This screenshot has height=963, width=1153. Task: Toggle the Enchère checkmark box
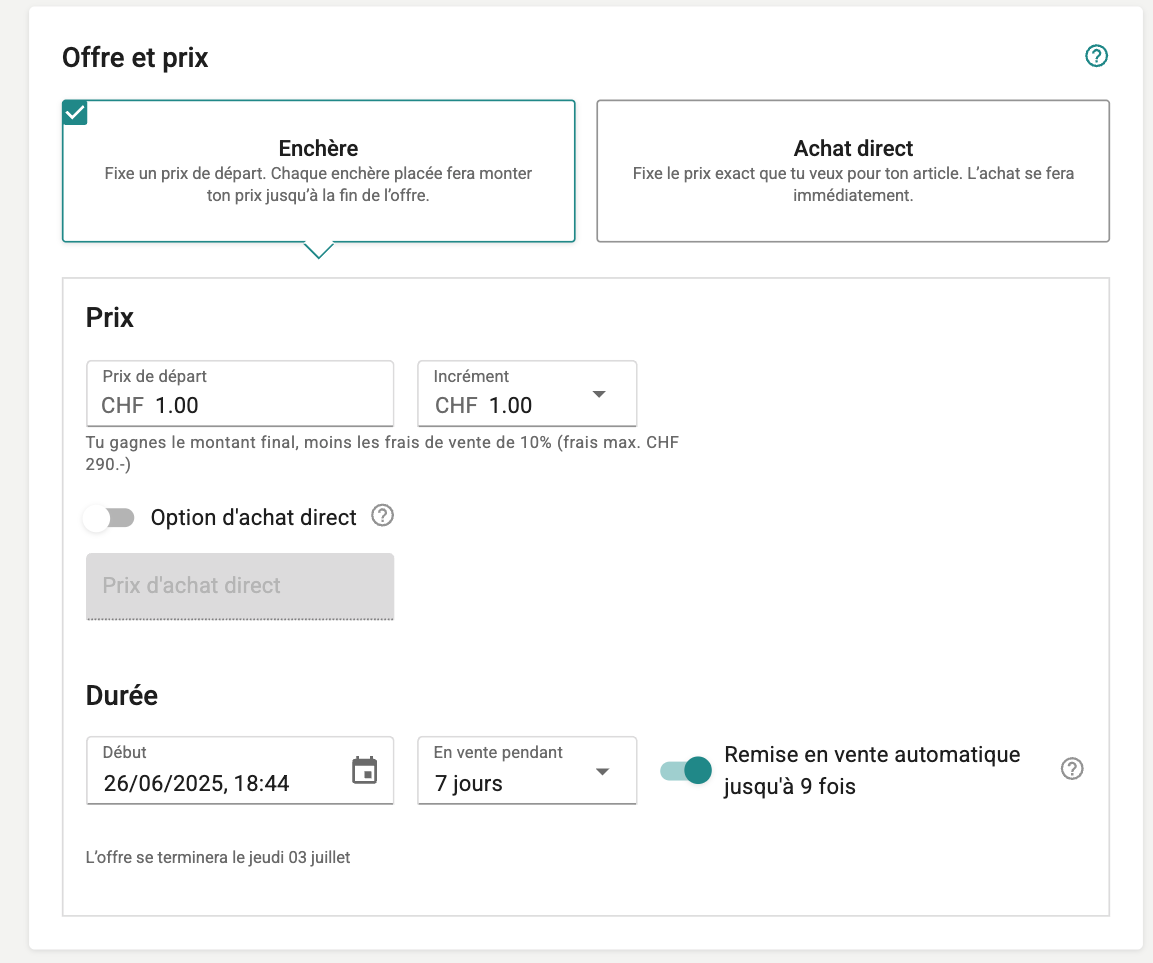[x=75, y=112]
